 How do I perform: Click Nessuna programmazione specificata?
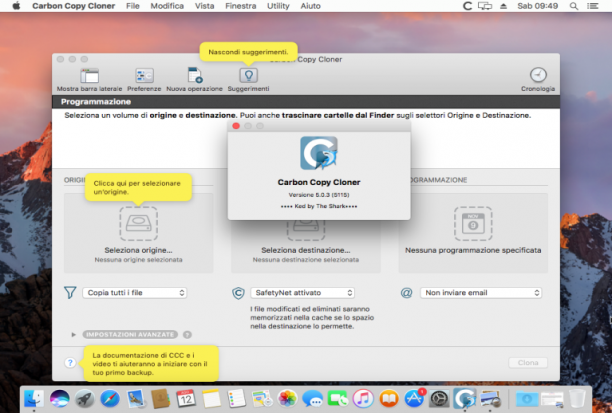[x=473, y=250]
